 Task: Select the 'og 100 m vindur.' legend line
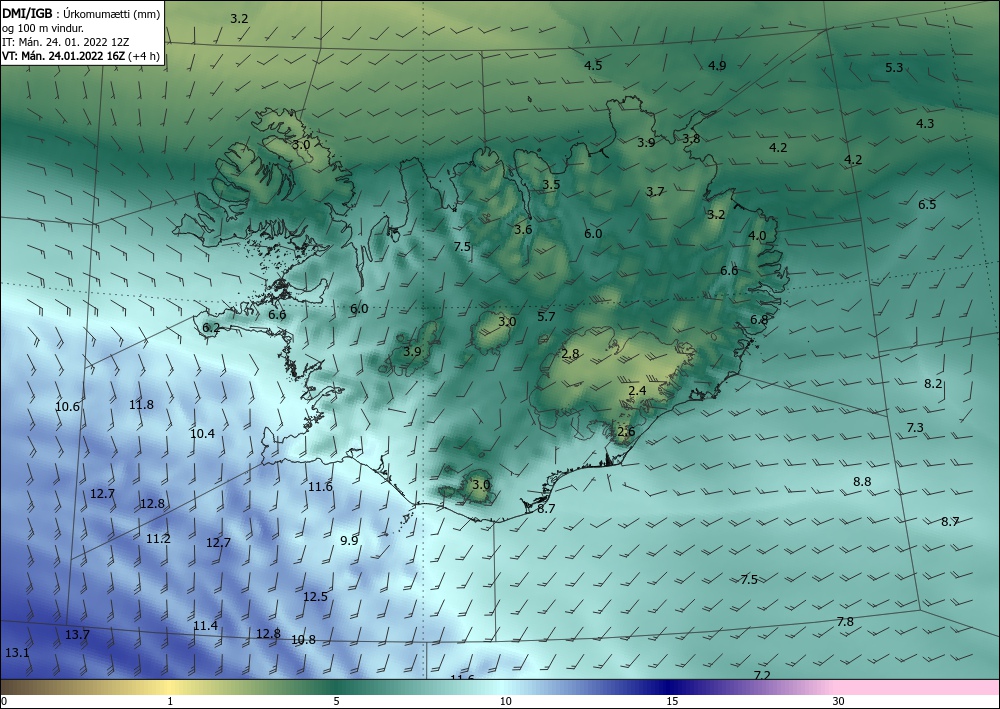(43, 28)
